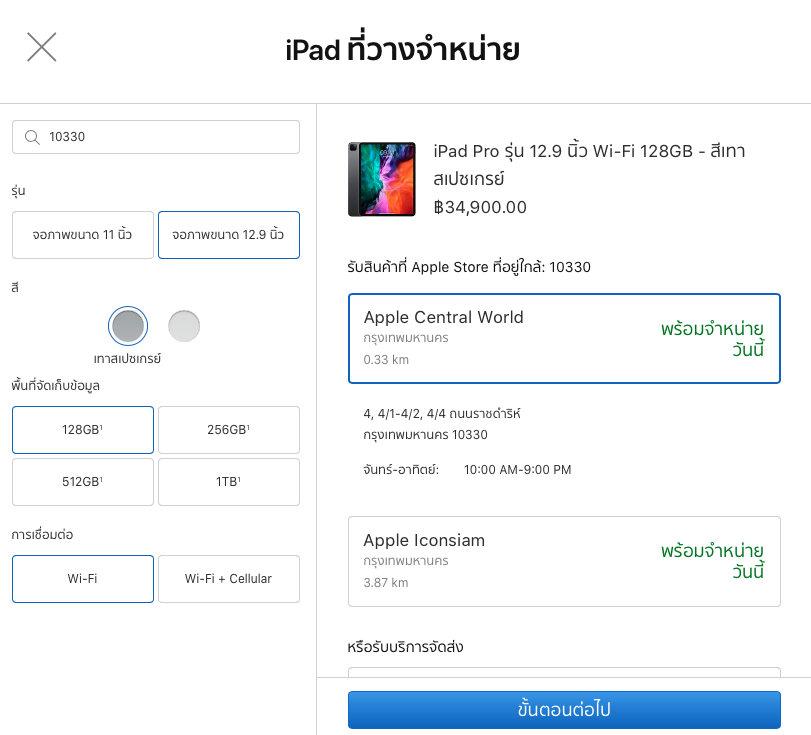The height and width of the screenshot is (735, 811).
Task: Choose Wi-Fi + Cellular connectivity option
Action: [229, 579]
